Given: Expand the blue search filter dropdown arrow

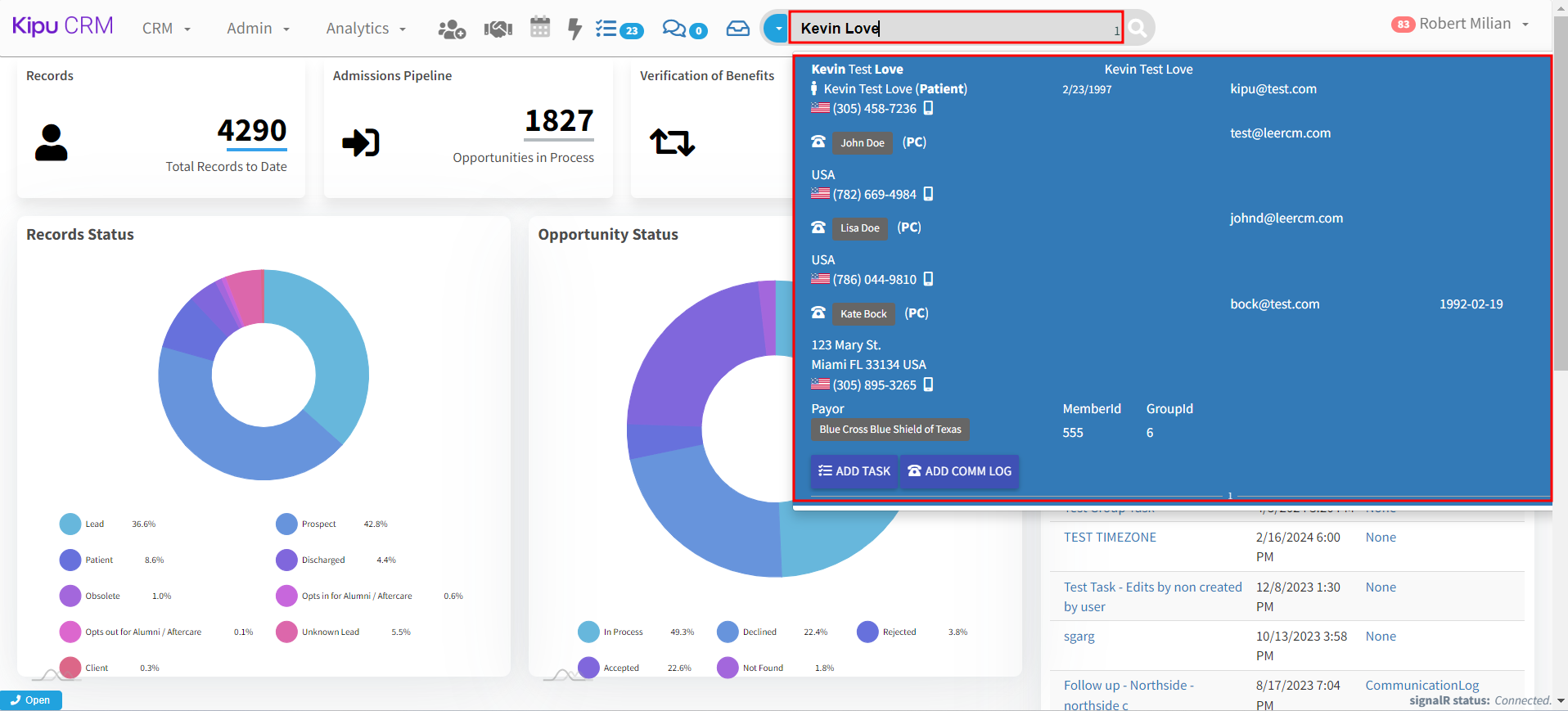Looking at the screenshot, I should pos(777,29).
